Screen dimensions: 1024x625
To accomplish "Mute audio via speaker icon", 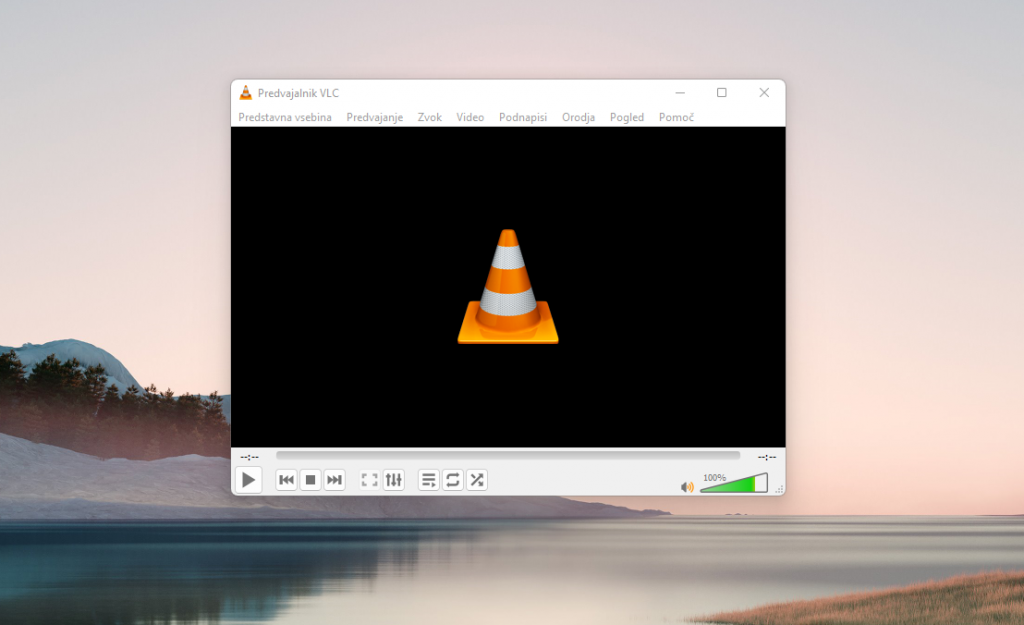I will pyautogui.click(x=687, y=487).
